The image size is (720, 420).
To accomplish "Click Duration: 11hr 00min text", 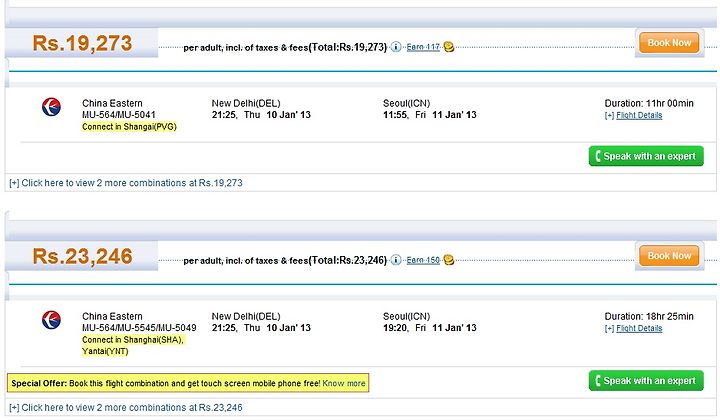I will coord(649,103).
